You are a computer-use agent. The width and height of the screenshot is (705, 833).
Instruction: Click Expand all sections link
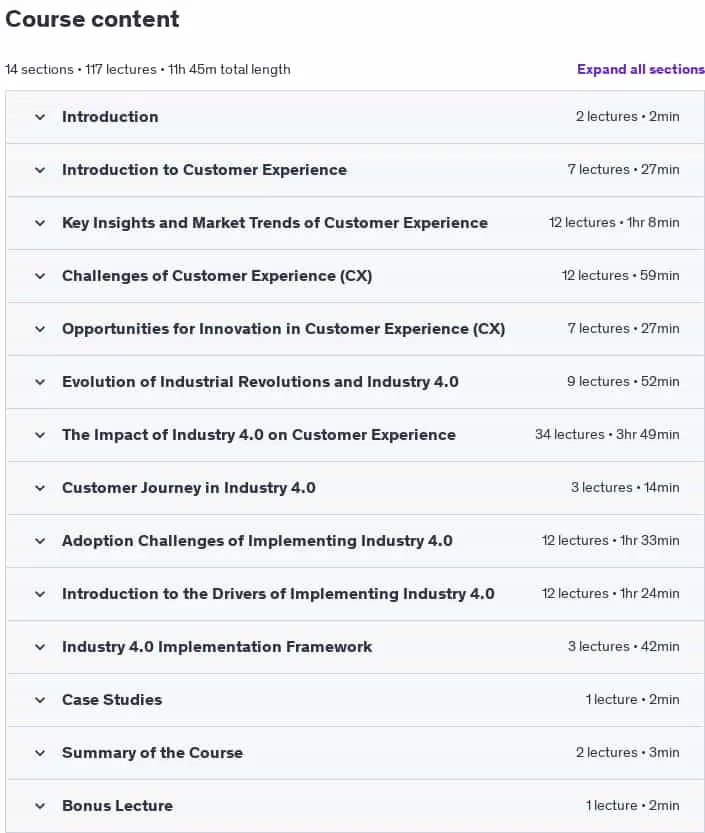[x=641, y=69]
